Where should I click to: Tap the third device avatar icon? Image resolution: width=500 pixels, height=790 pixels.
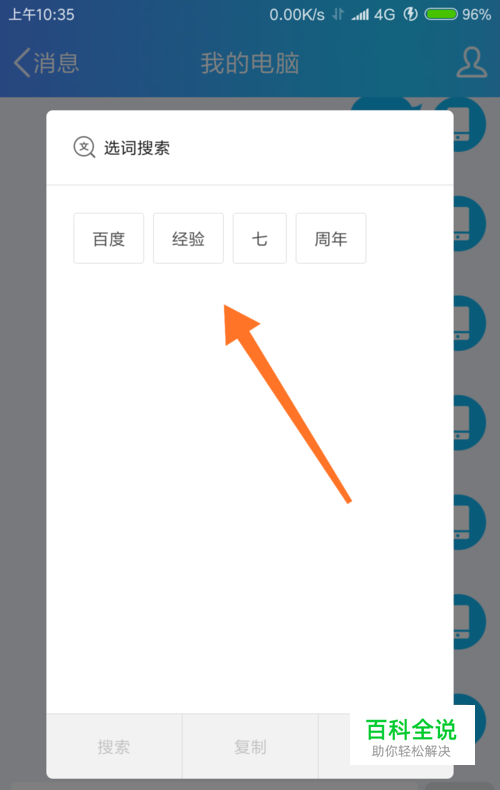[x=469, y=323]
